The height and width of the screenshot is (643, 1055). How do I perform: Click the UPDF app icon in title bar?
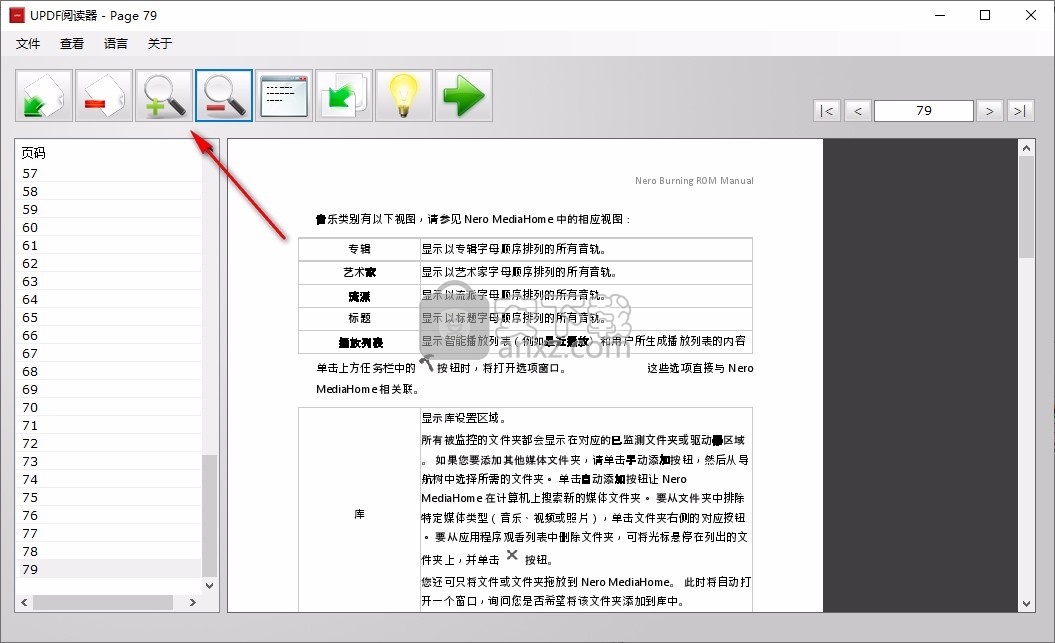pos(17,15)
